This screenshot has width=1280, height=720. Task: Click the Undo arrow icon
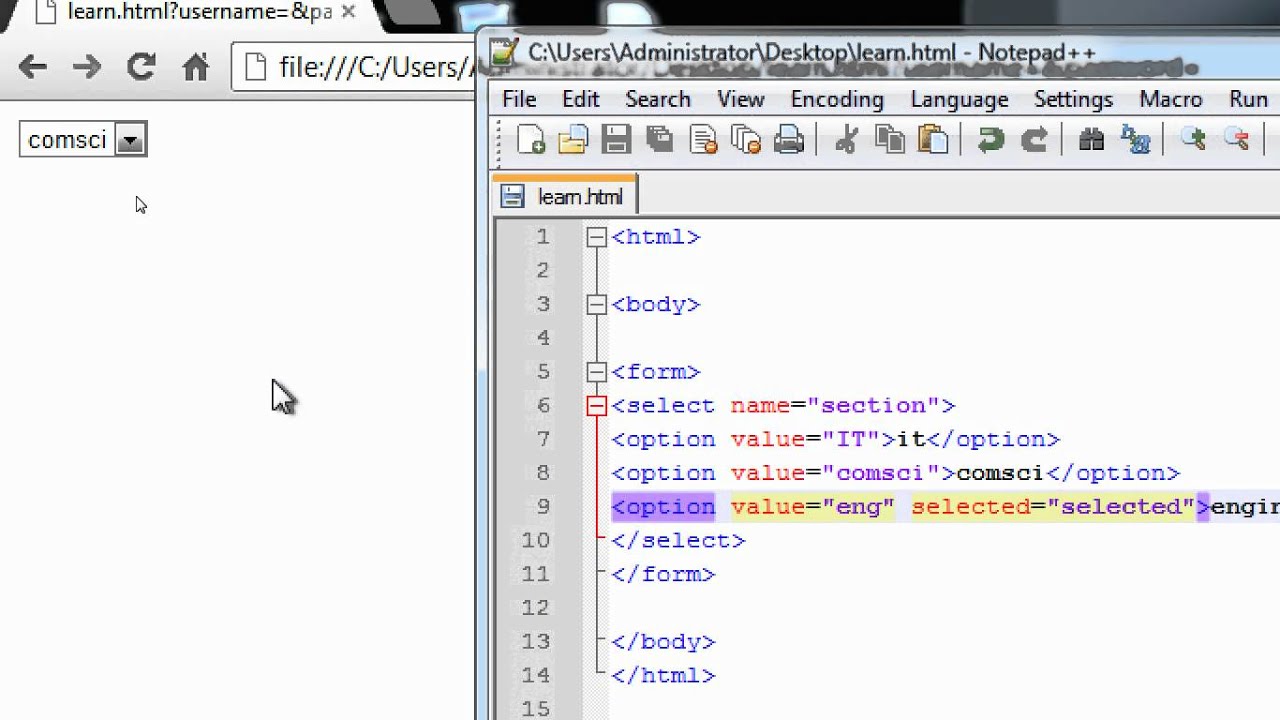[x=991, y=139]
